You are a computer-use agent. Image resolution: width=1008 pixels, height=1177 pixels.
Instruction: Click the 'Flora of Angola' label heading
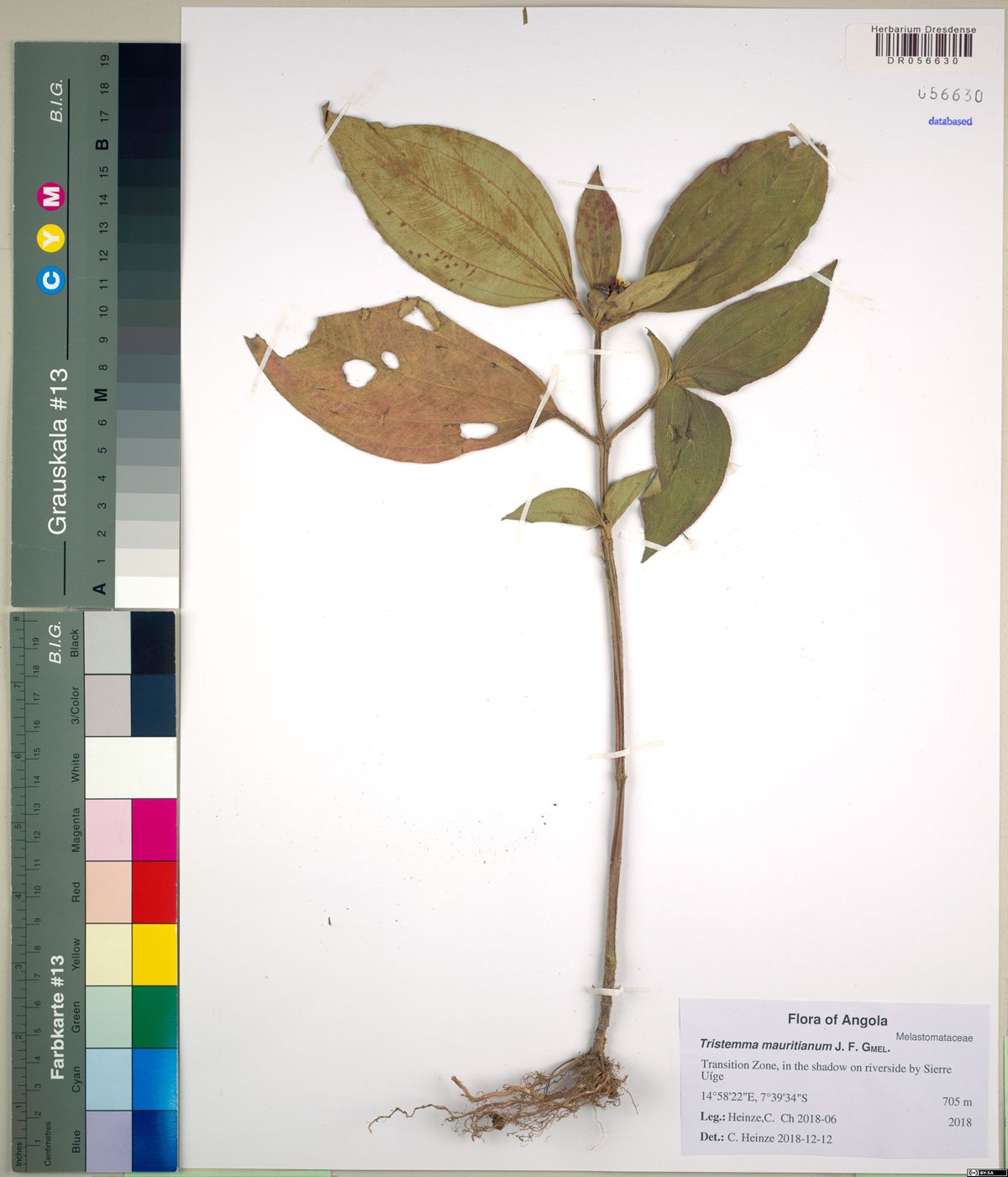point(837,1020)
